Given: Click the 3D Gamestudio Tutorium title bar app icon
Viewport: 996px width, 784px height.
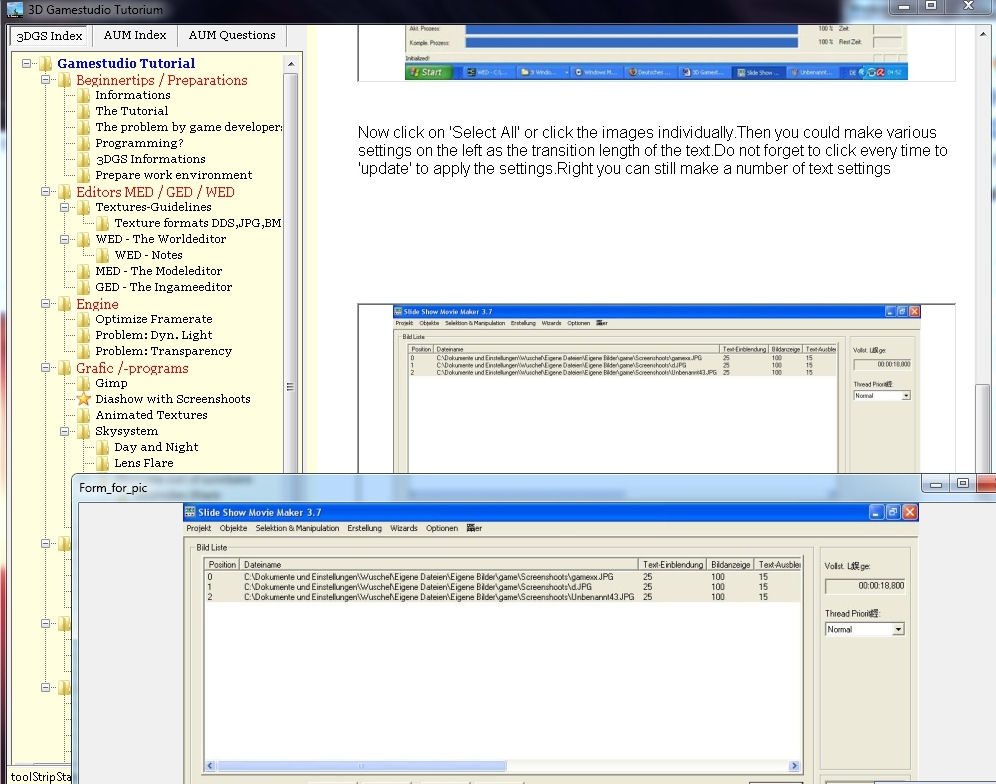Looking at the screenshot, I should (14, 10).
